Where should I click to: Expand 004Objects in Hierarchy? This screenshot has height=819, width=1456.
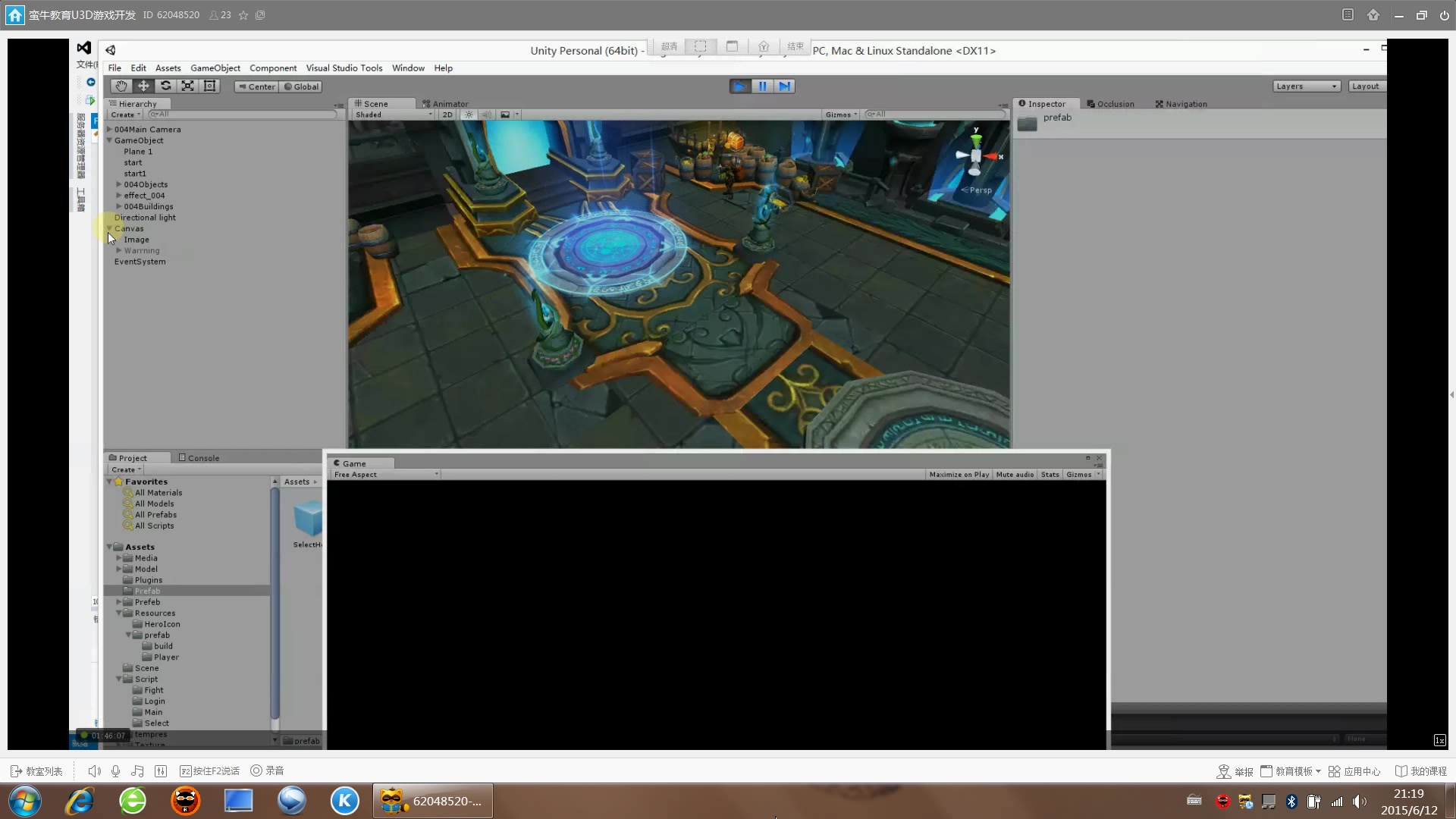119,184
